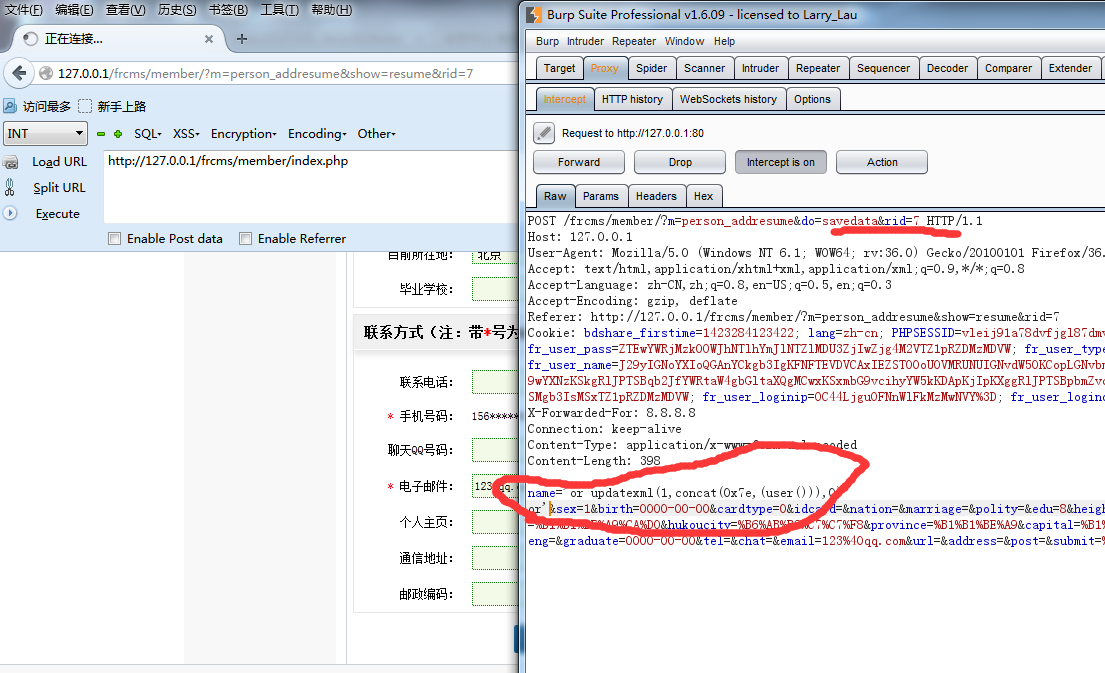Switch to the Extender tab

click(x=1070, y=68)
